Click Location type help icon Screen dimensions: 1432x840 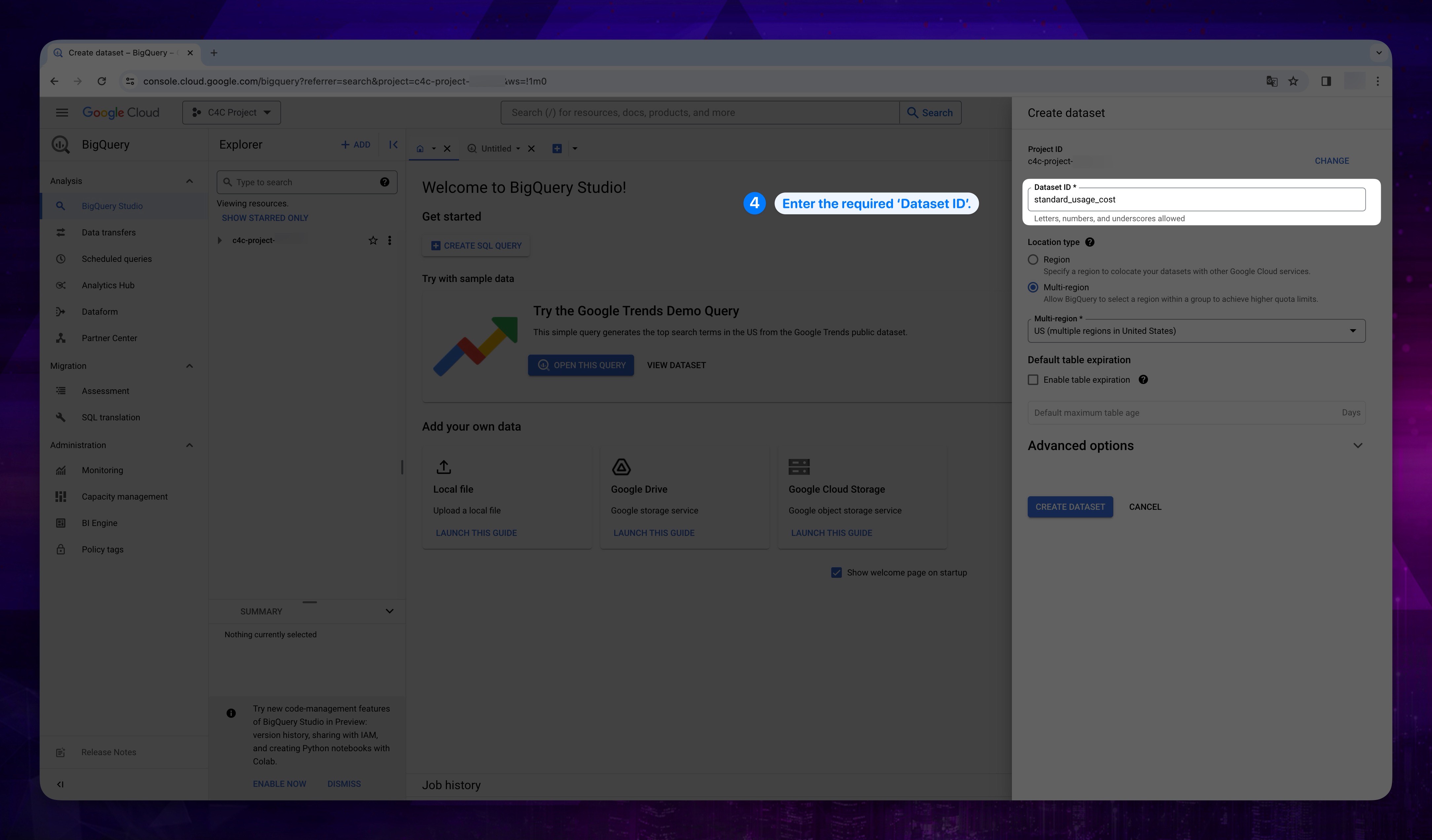click(1089, 242)
